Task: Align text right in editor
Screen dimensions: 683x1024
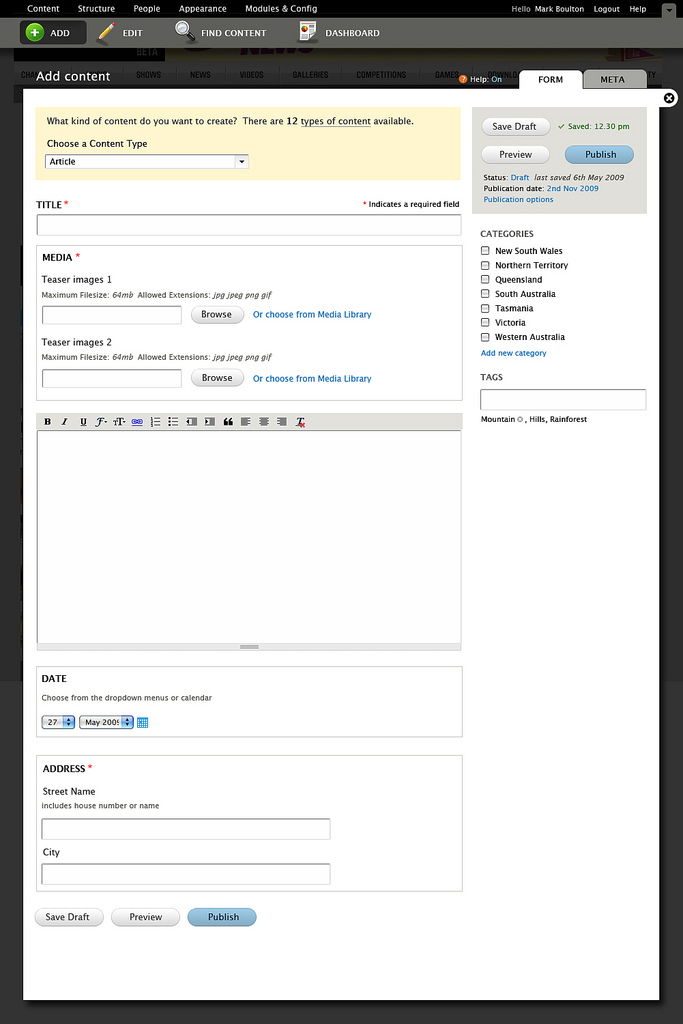Action: [281, 422]
